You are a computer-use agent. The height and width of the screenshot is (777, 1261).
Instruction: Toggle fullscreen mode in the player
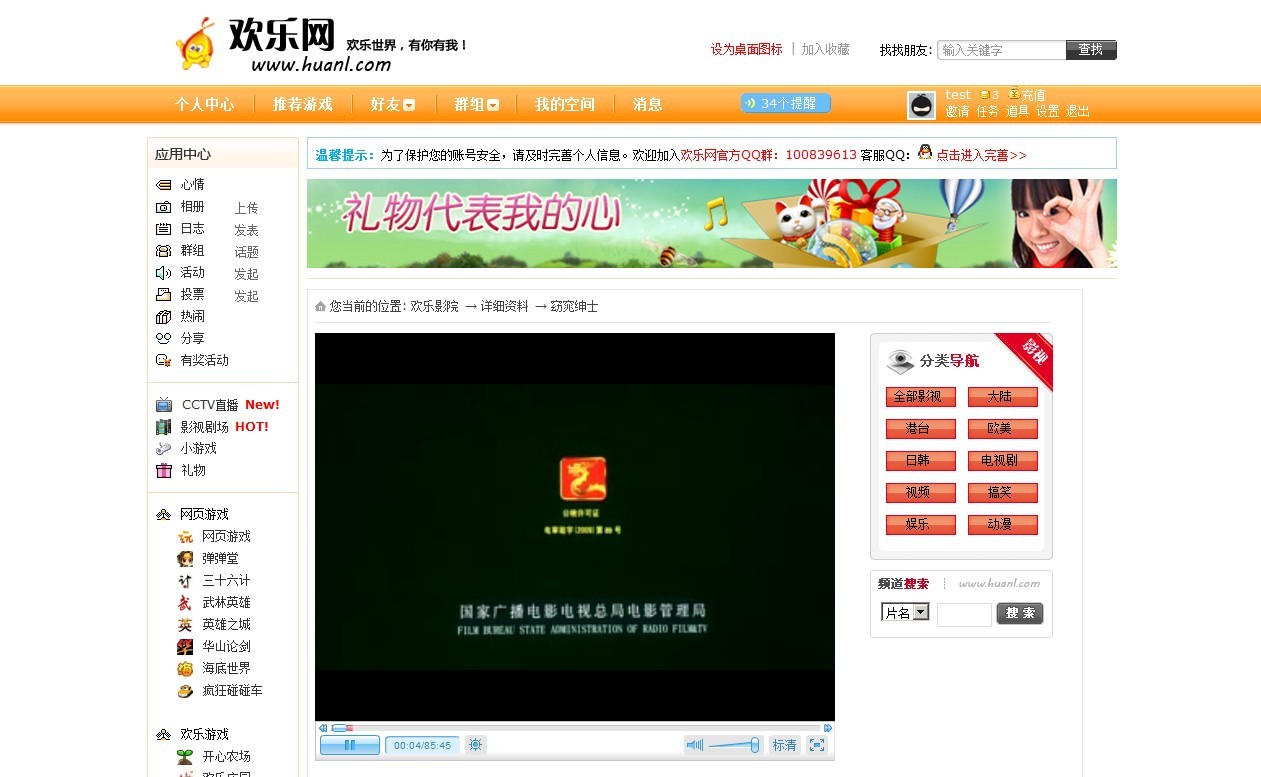817,745
